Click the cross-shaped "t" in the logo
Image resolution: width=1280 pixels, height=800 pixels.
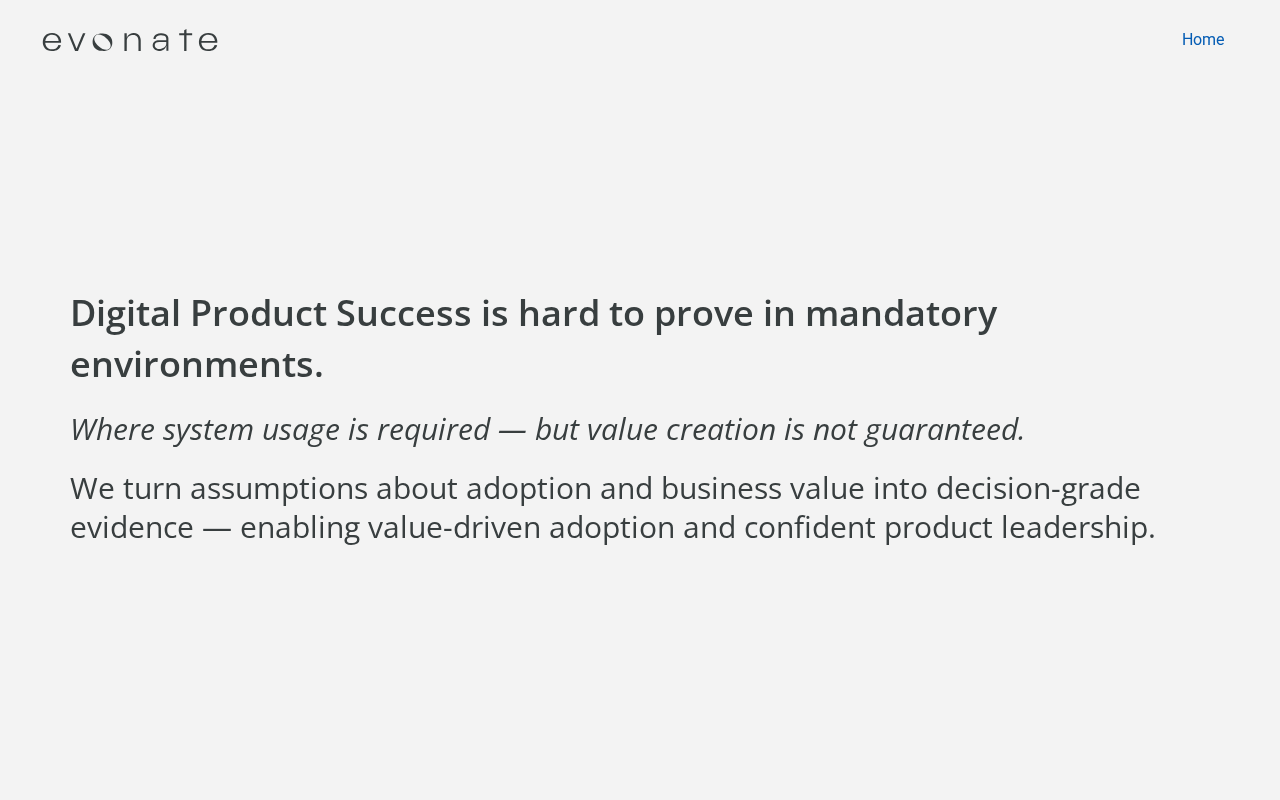click(x=185, y=40)
